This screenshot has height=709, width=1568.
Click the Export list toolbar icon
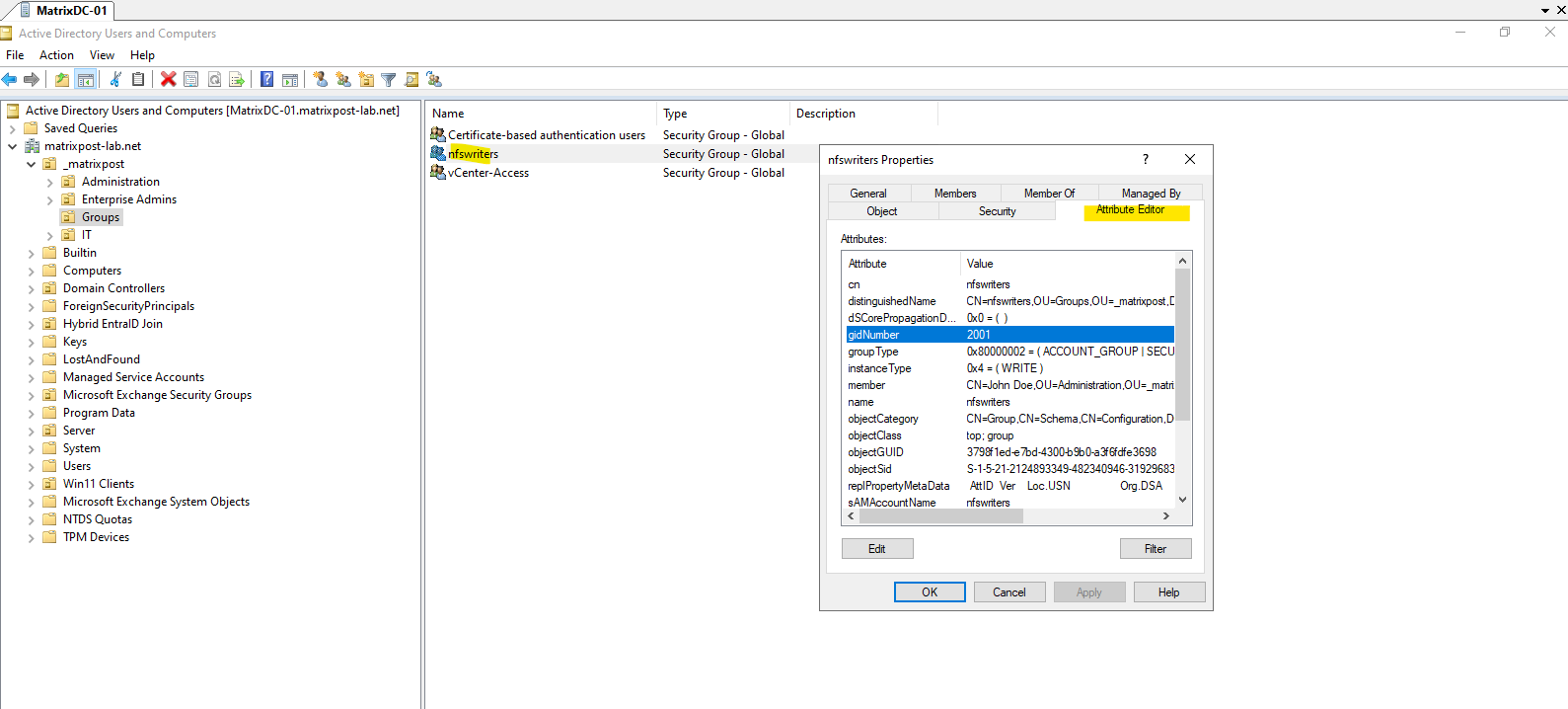click(x=237, y=80)
